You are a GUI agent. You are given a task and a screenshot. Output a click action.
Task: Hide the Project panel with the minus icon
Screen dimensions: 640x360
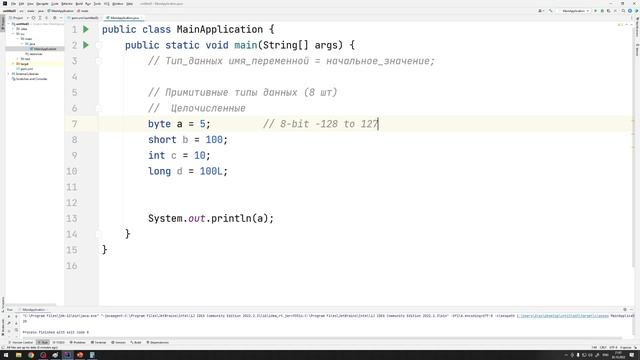(x=61, y=18)
